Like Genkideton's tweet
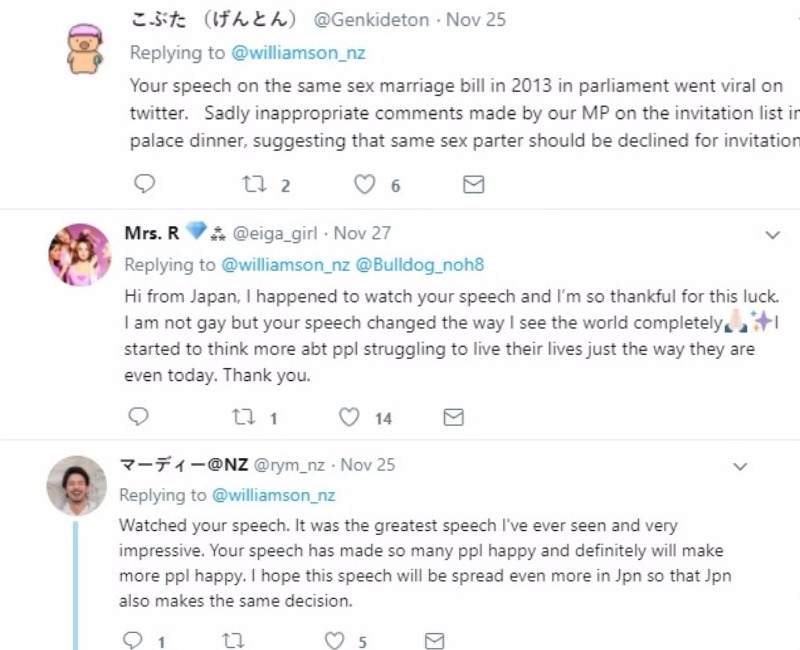800x650 pixels. click(x=366, y=185)
